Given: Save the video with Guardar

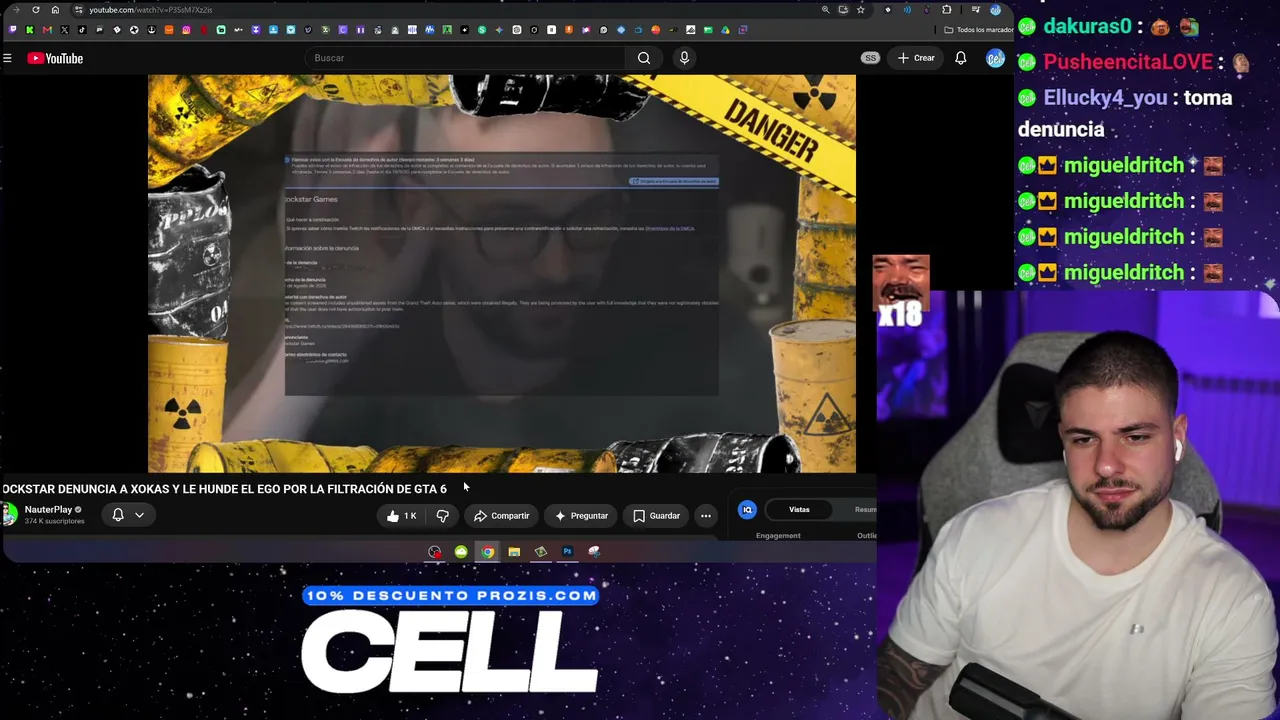Looking at the screenshot, I should (x=656, y=516).
